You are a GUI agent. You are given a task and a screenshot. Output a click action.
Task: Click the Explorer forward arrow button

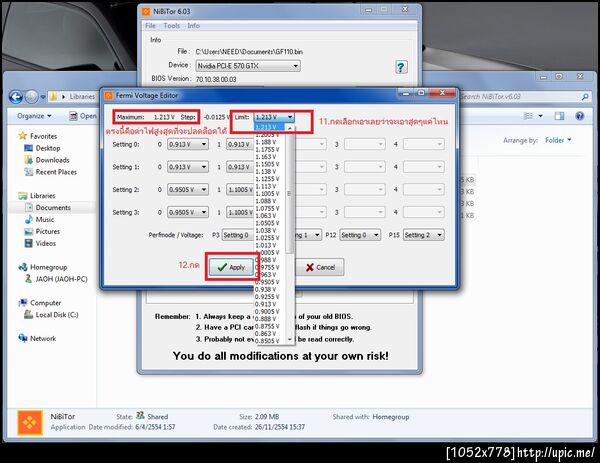(32, 97)
